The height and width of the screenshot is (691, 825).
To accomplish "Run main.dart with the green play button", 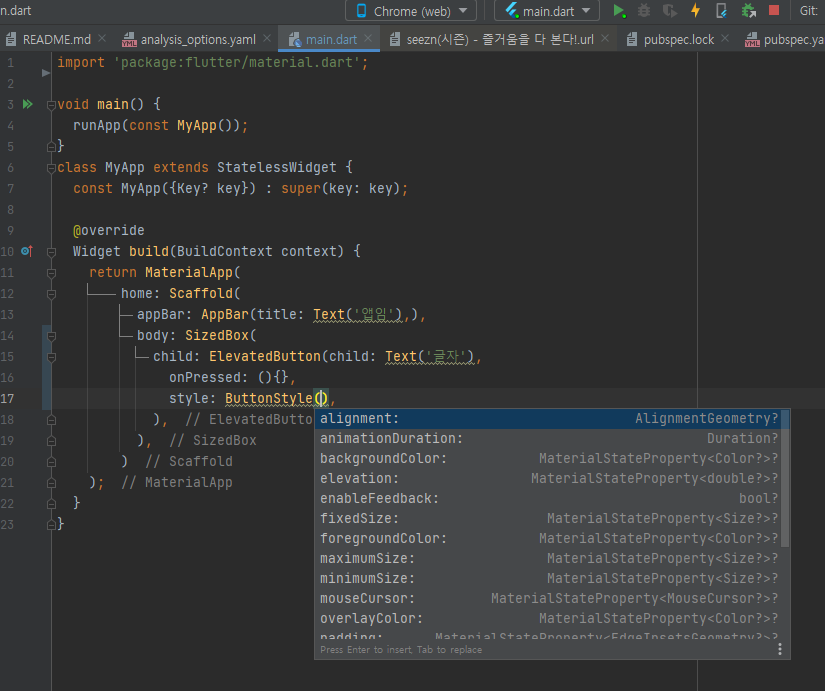I will [619, 11].
